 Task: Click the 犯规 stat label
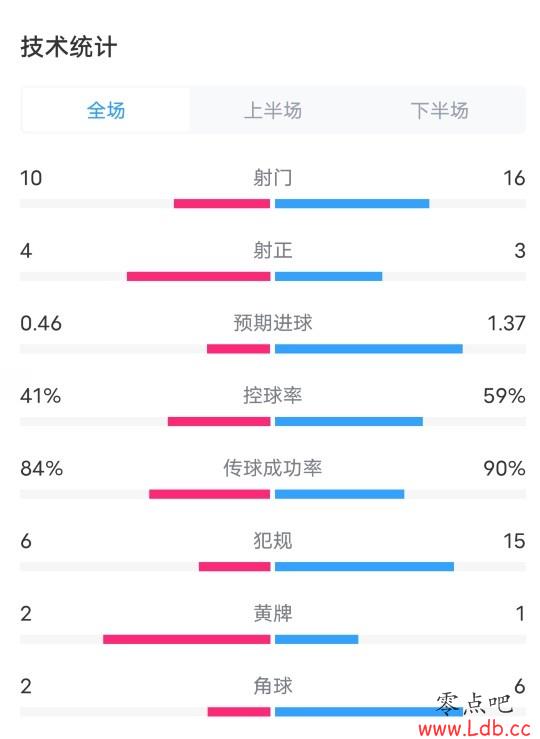tap(273, 541)
